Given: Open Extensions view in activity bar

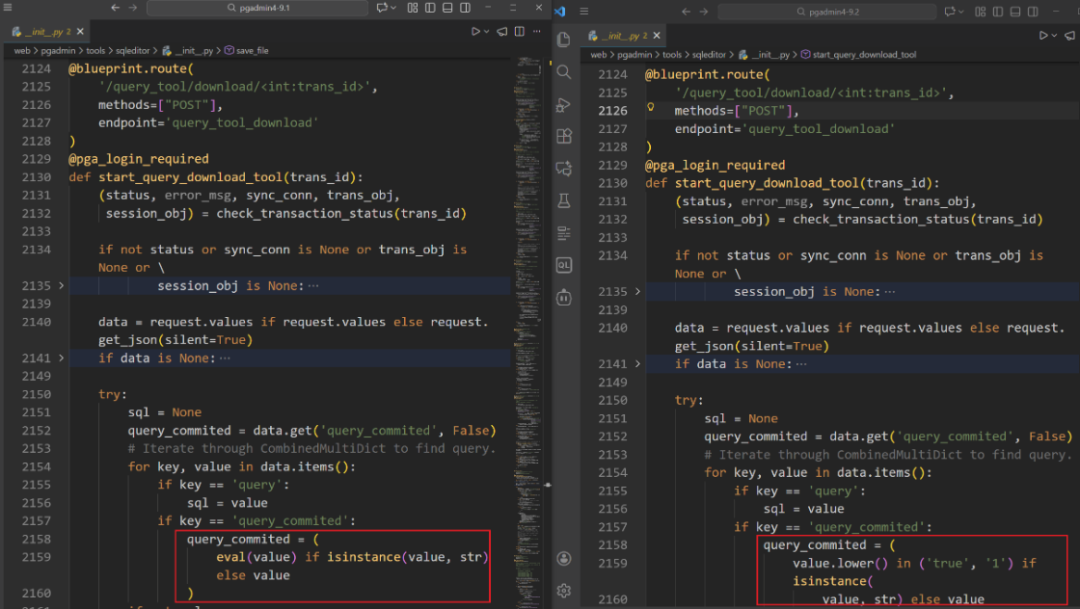Looking at the screenshot, I should (564, 136).
